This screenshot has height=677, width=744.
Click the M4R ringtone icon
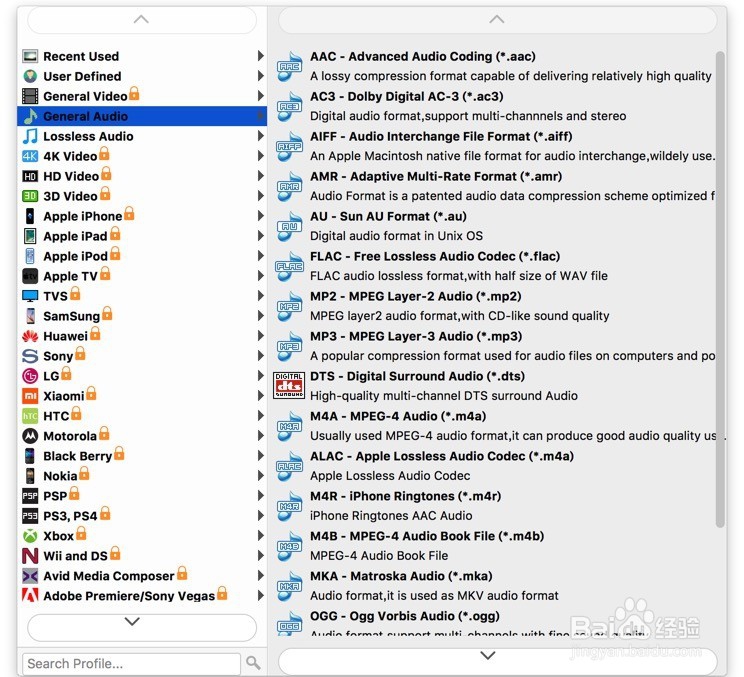[289, 506]
